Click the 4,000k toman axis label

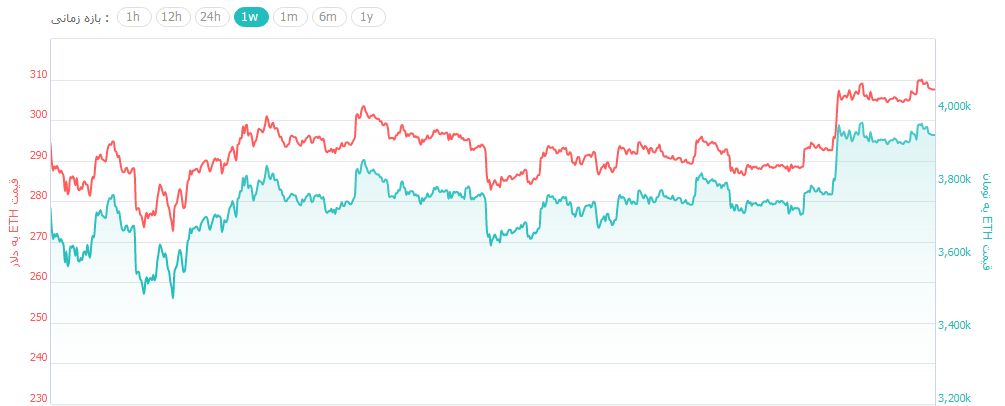tap(959, 106)
